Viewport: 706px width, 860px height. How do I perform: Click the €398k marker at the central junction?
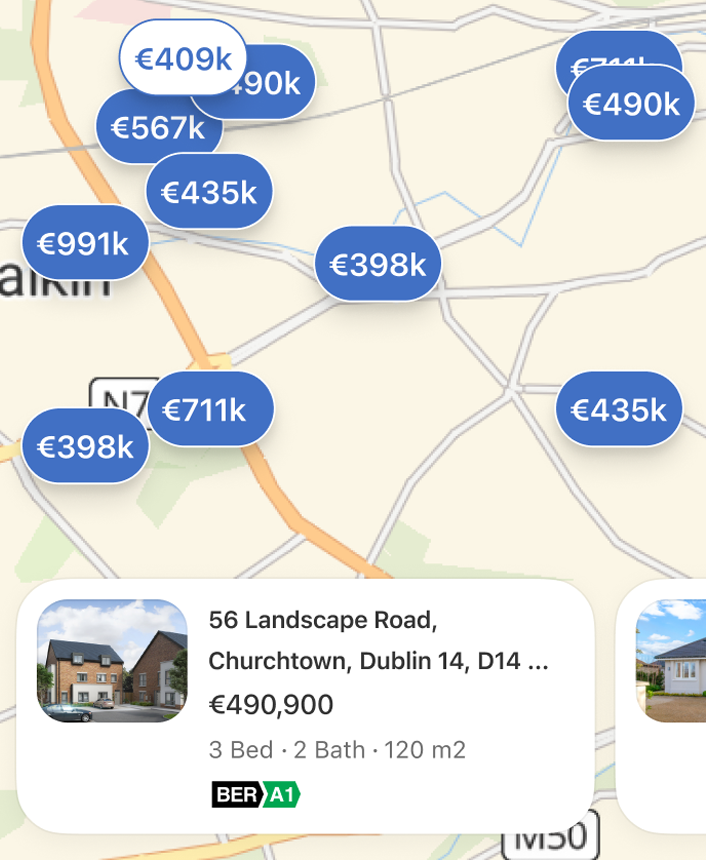point(378,265)
